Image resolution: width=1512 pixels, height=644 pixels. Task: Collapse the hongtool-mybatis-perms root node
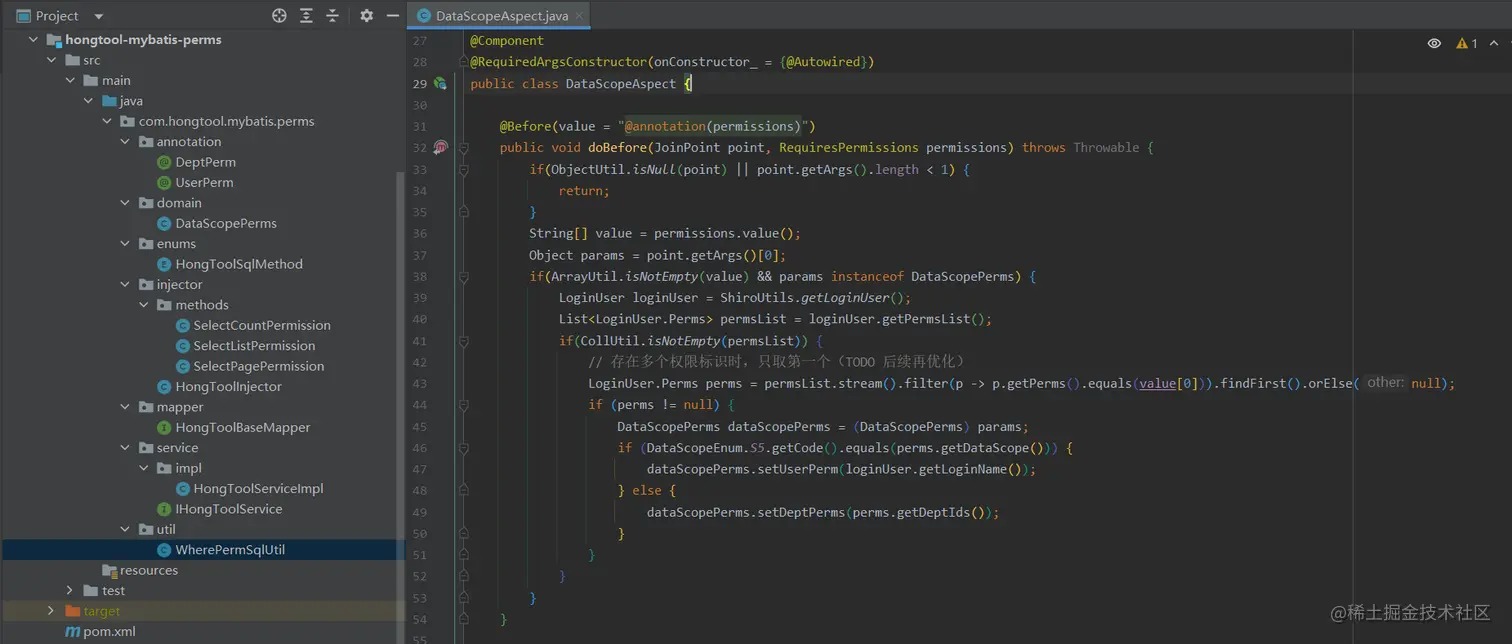click(33, 40)
